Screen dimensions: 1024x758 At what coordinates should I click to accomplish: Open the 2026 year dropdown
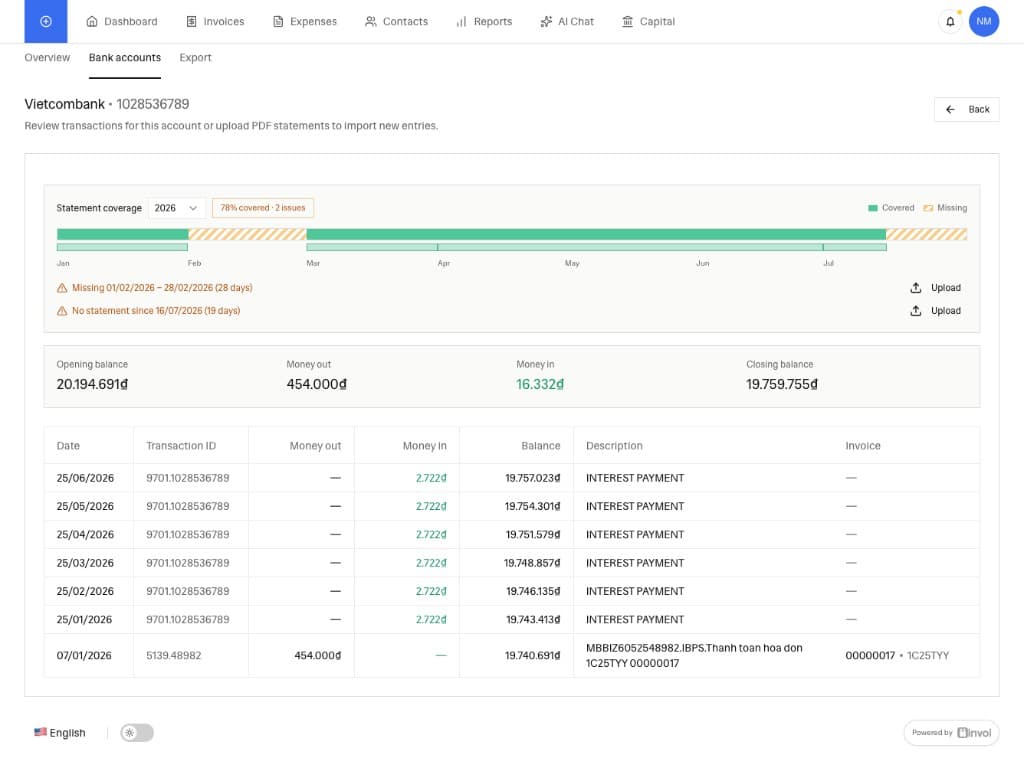click(176, 208)
